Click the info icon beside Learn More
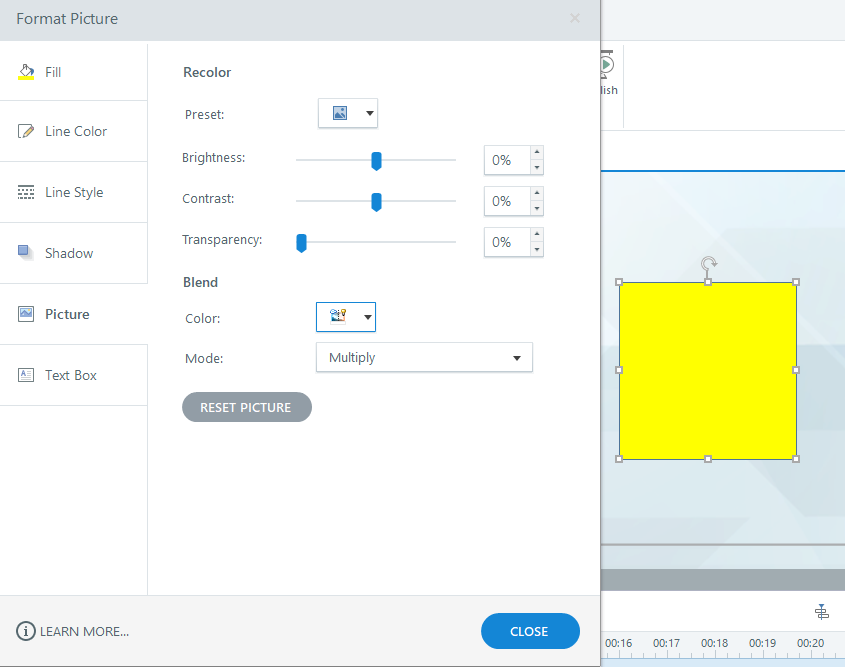The image size is (845, 667). 25,631
